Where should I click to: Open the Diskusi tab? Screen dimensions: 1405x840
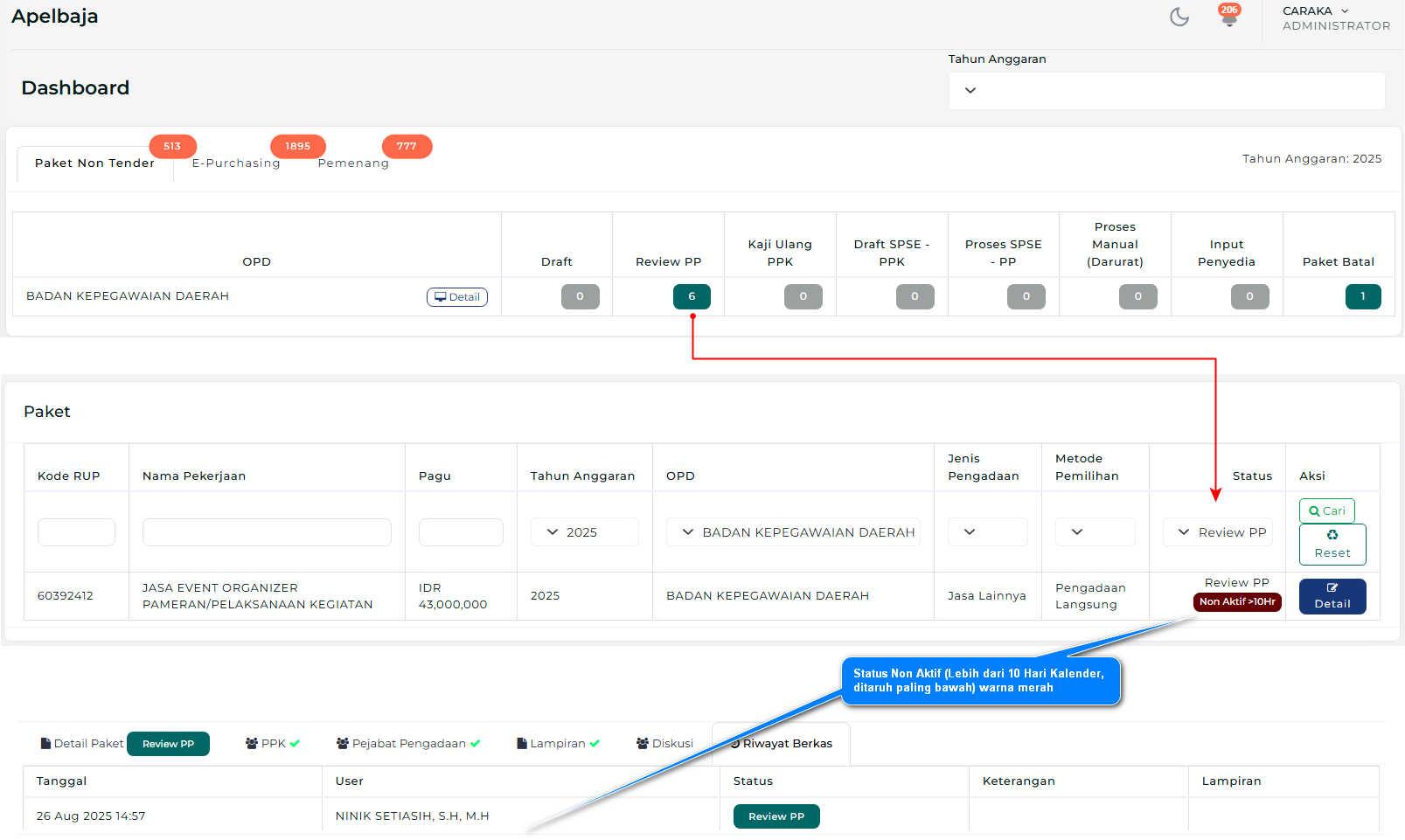click(664, 744)
